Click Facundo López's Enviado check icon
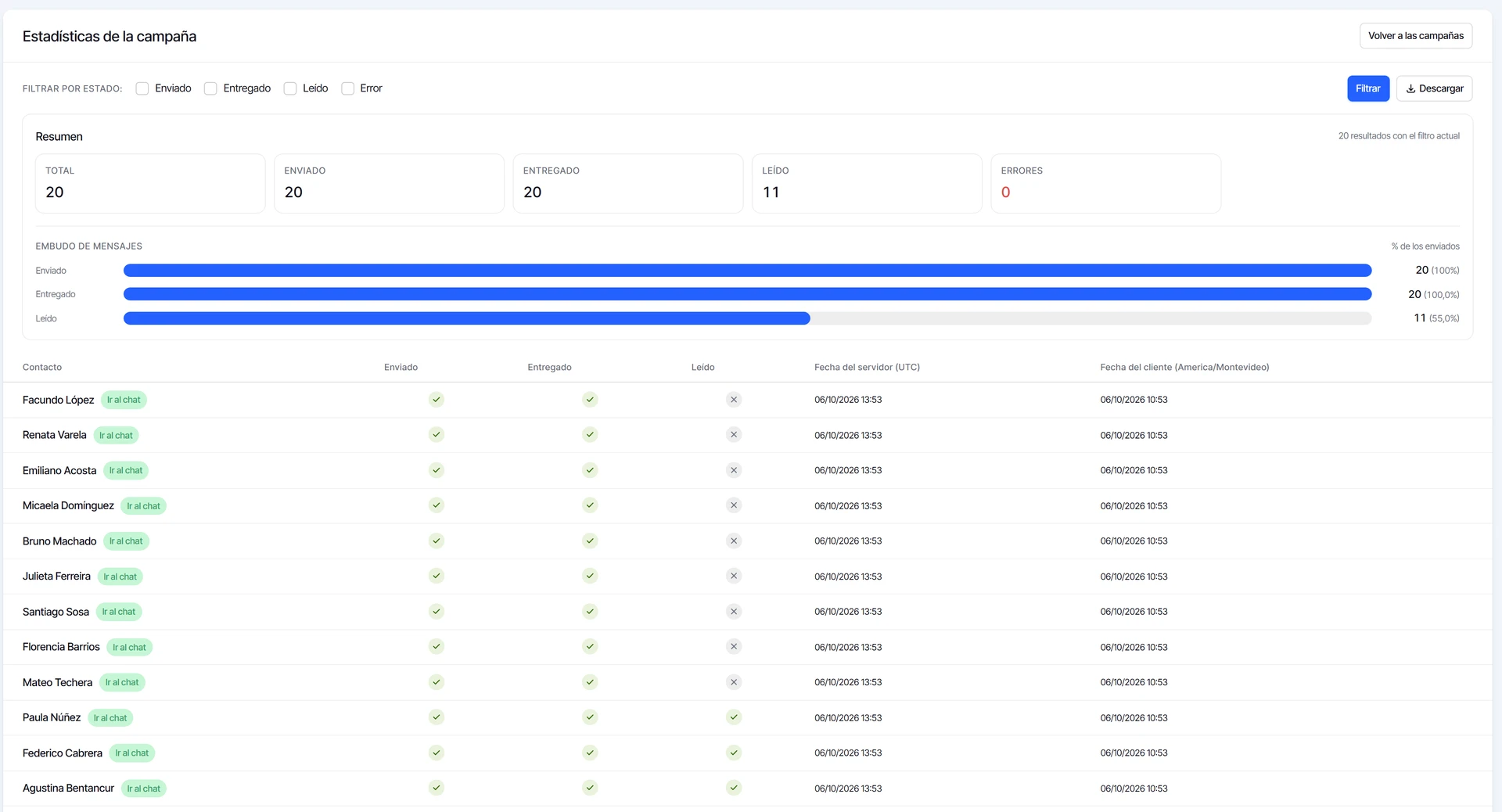Viewport: 1502px width, 812px height. pyautogui.click(x=437, y=400)
